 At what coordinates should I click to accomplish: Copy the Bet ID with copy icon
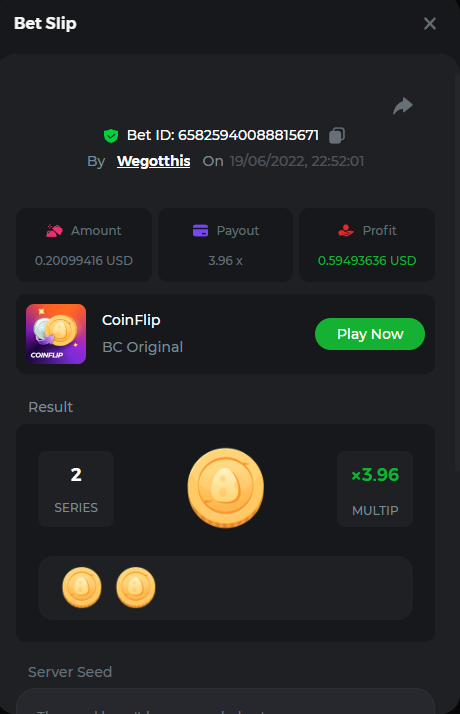pyautogui.click(x=337, y=135)
